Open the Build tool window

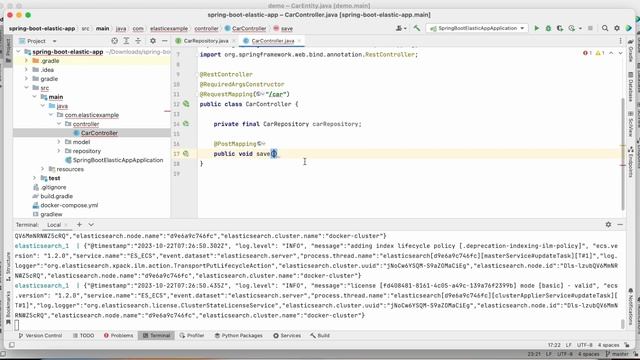click(320, 336)
